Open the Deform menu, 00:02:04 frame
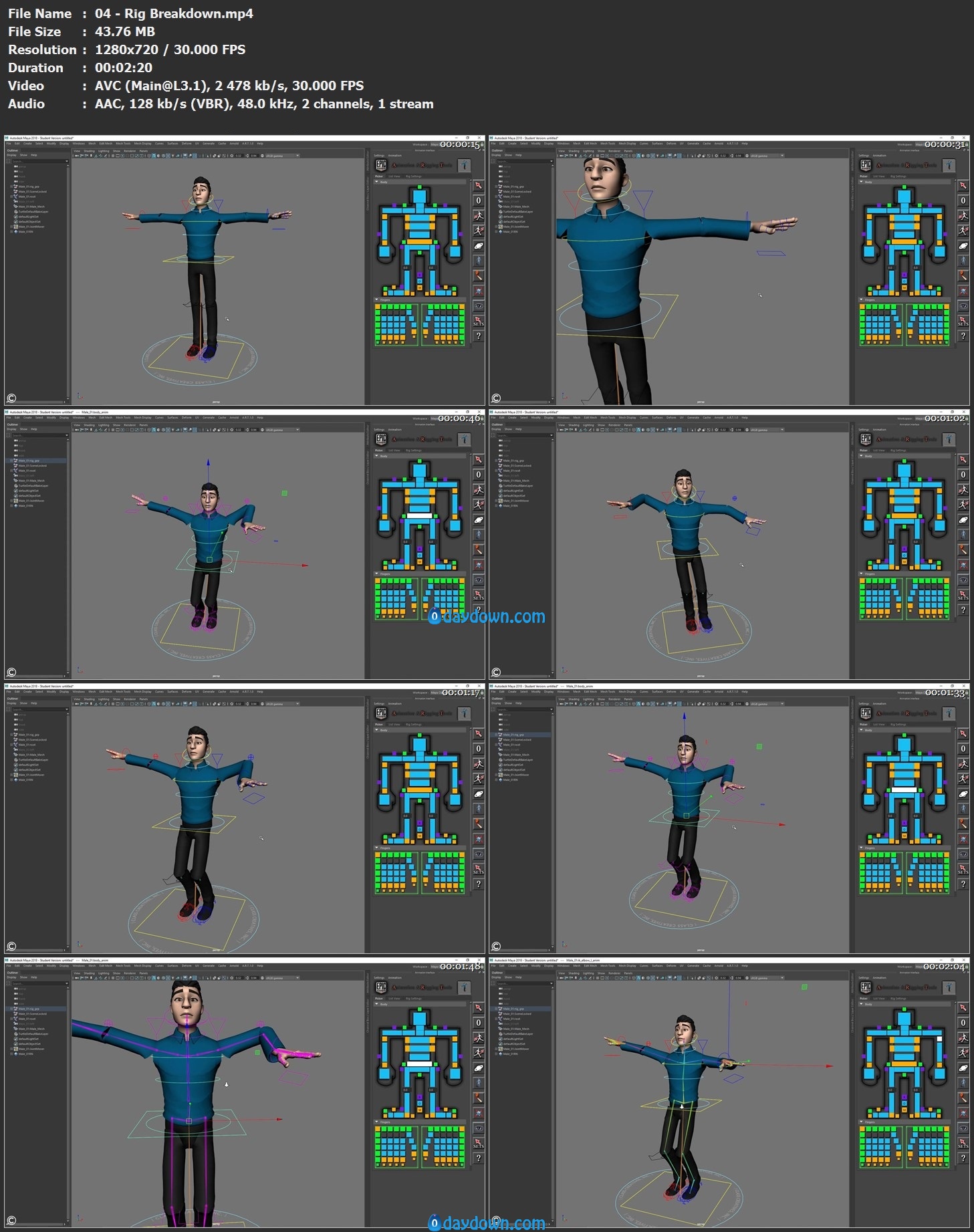 [x=671, y=966]
